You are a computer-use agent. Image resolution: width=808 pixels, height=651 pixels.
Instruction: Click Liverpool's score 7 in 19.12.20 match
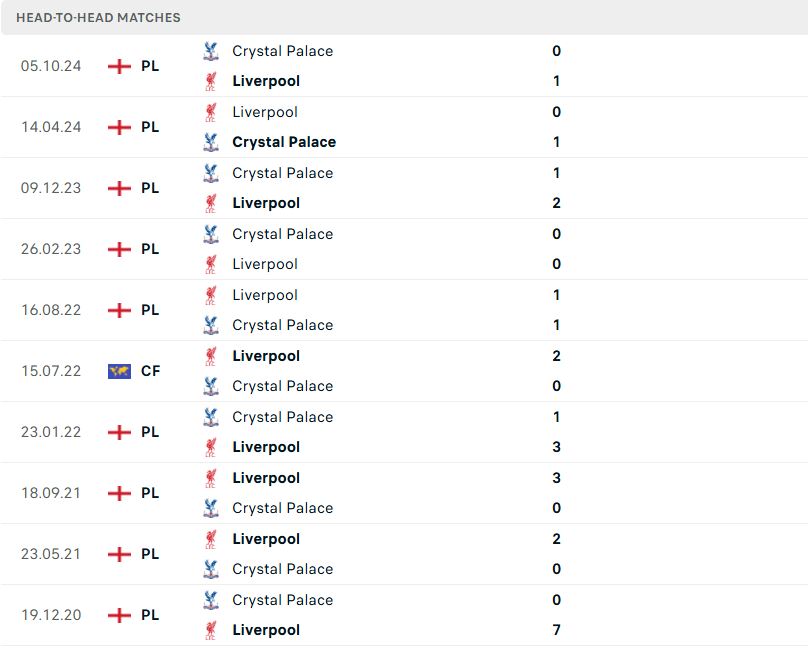[557, 630]
